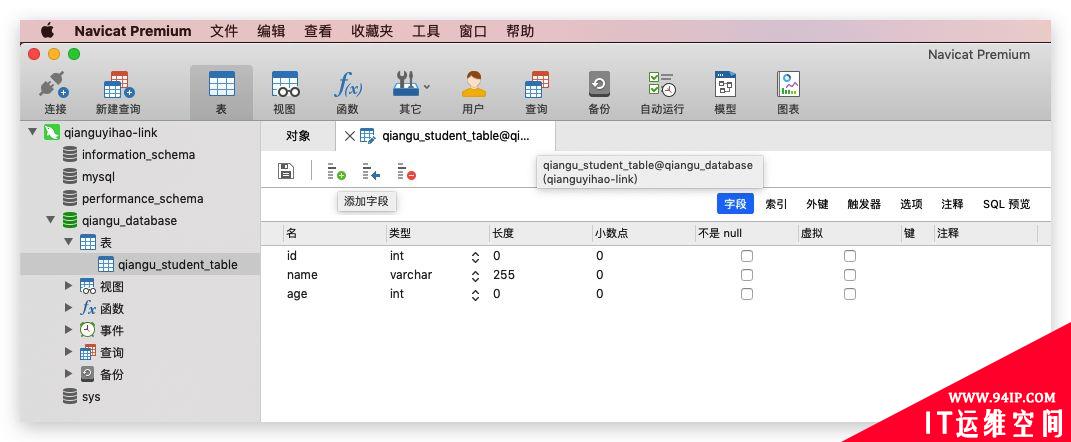The height and width of the screenshot is (442, 1071).
Task: Click the add field (添加字段) icon
Action: pos(336,171)
